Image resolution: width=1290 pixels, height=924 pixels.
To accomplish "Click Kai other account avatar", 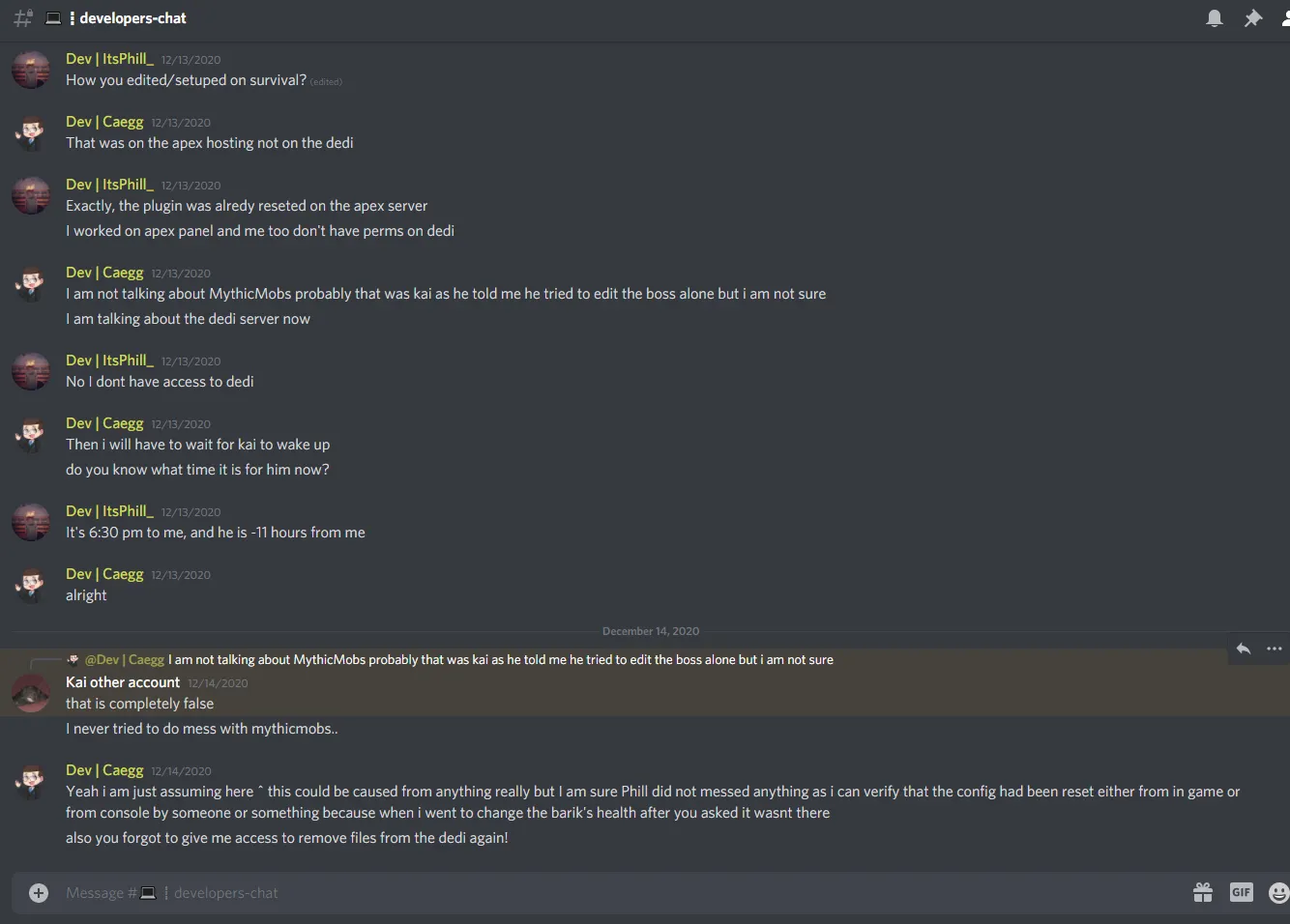I will point(31,693).
